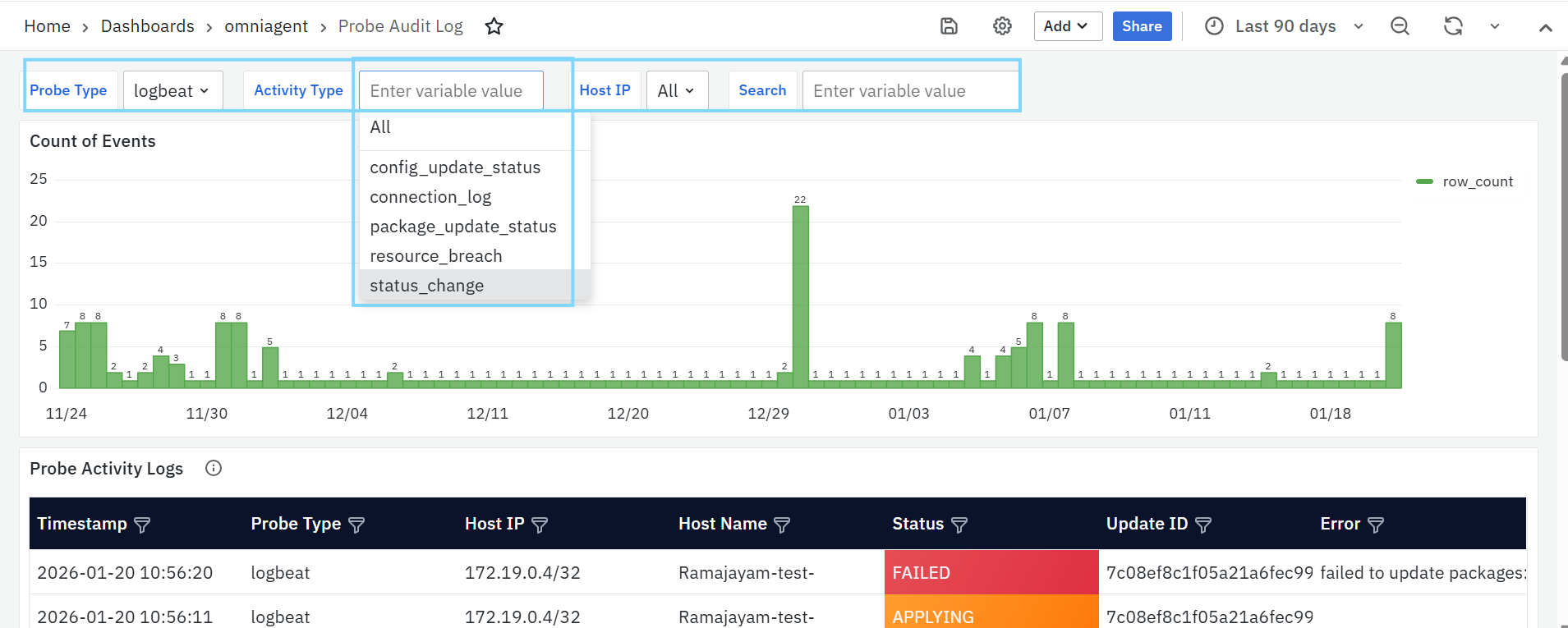Filter the Status column

tap(959, 525)
